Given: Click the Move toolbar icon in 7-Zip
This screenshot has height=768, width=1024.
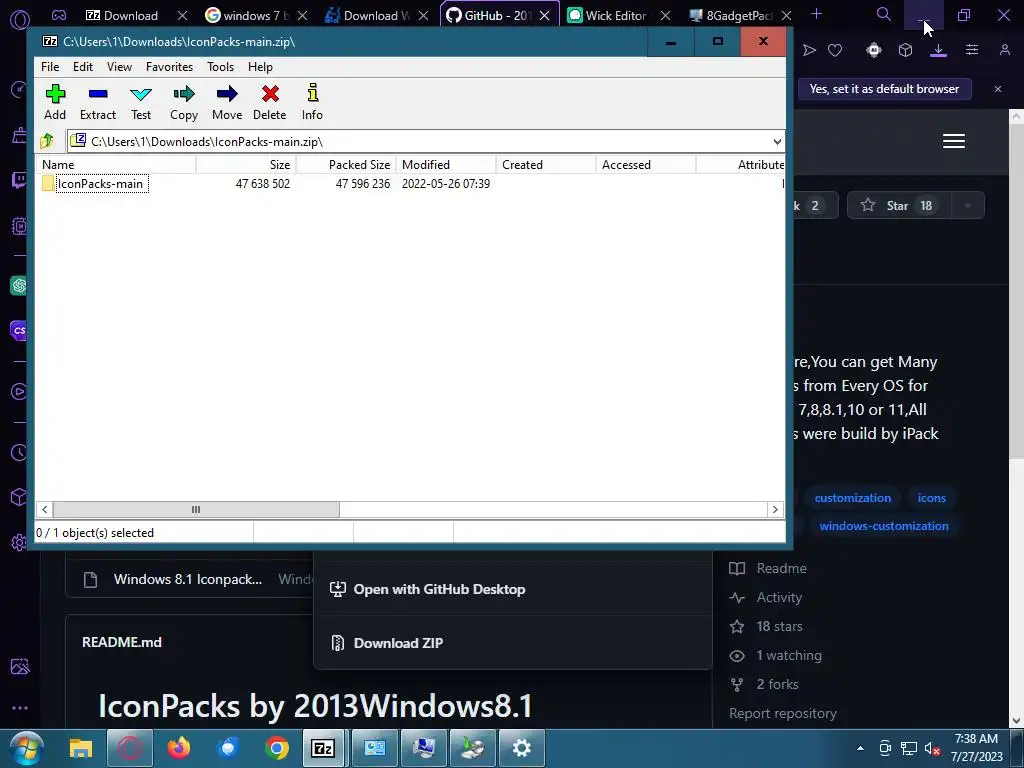Looking at the screenshot, I should [227, 102].
